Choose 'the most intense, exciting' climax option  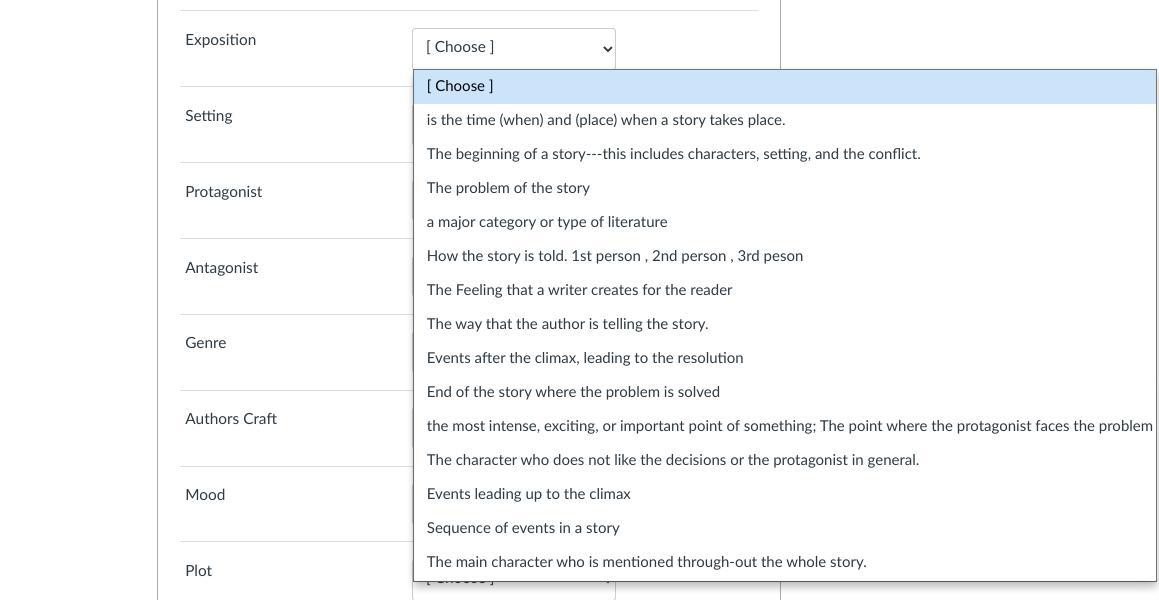click(x=789, y=426)
